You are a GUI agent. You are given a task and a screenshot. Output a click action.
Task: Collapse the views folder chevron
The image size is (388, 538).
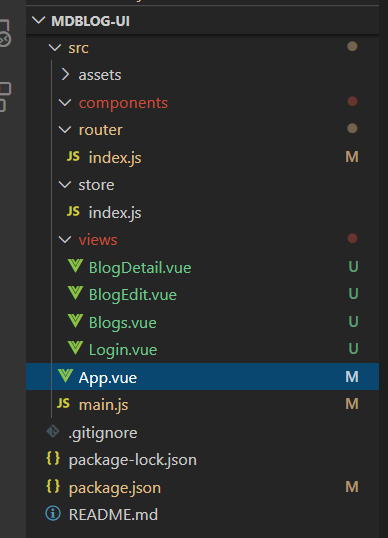coord(65,239)
